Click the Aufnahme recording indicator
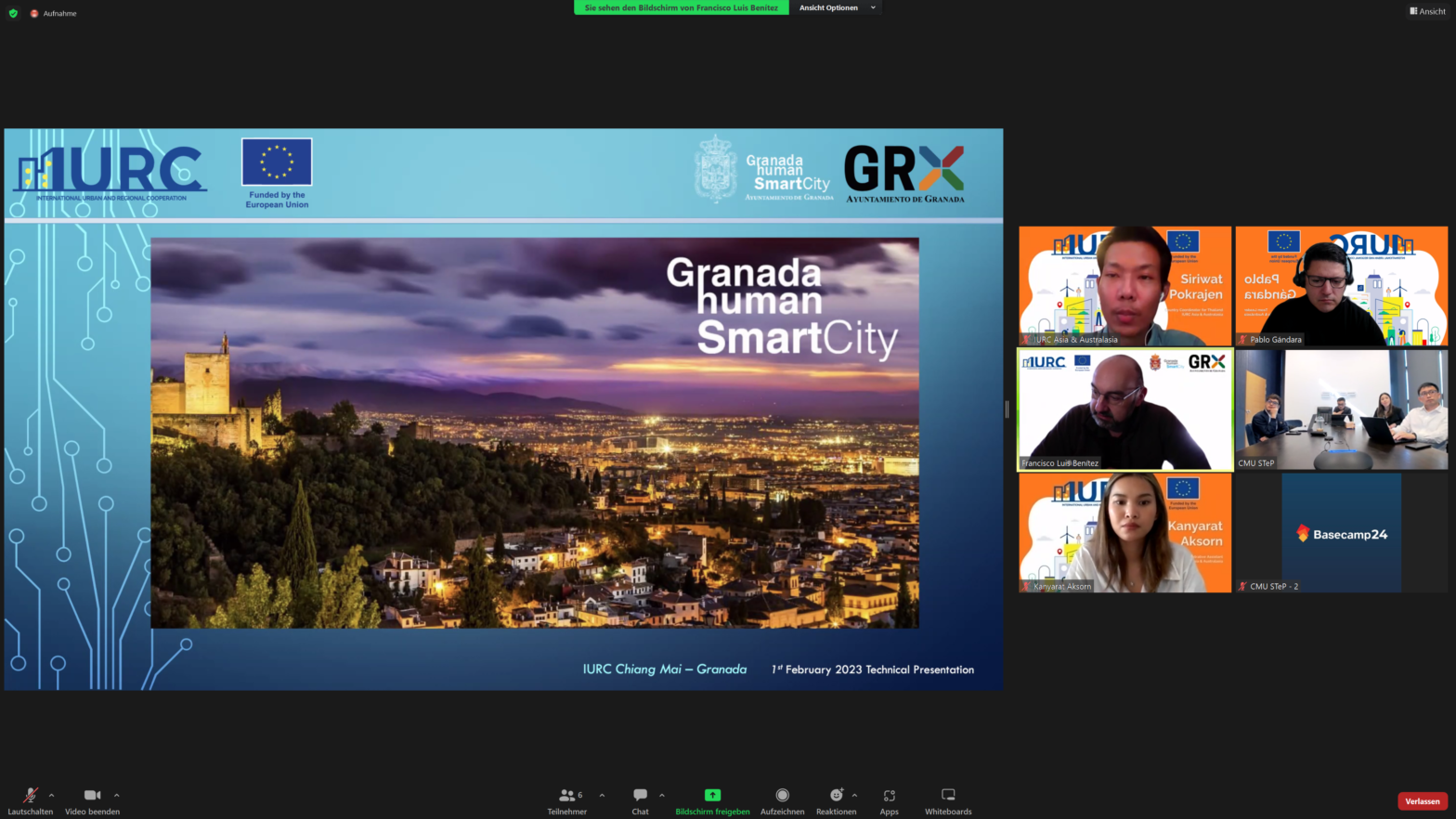The image size is (1456, 819). [x=54, y=13]
